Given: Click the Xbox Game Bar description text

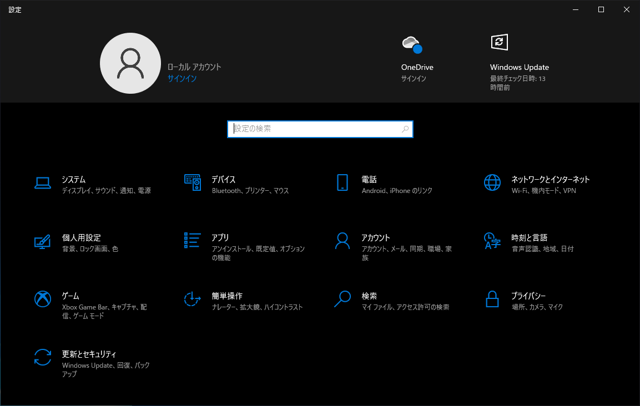Looking at the screenshot, I should [104, 311].
